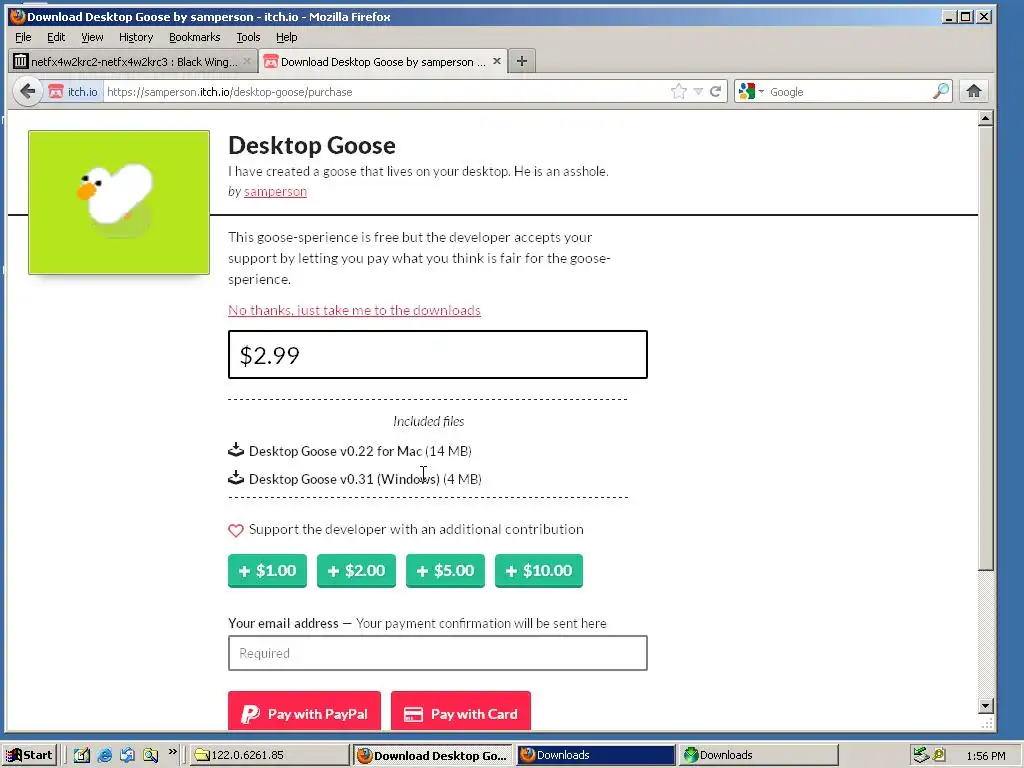
Task: Open the samperson author link
Action: click(275, 191)
